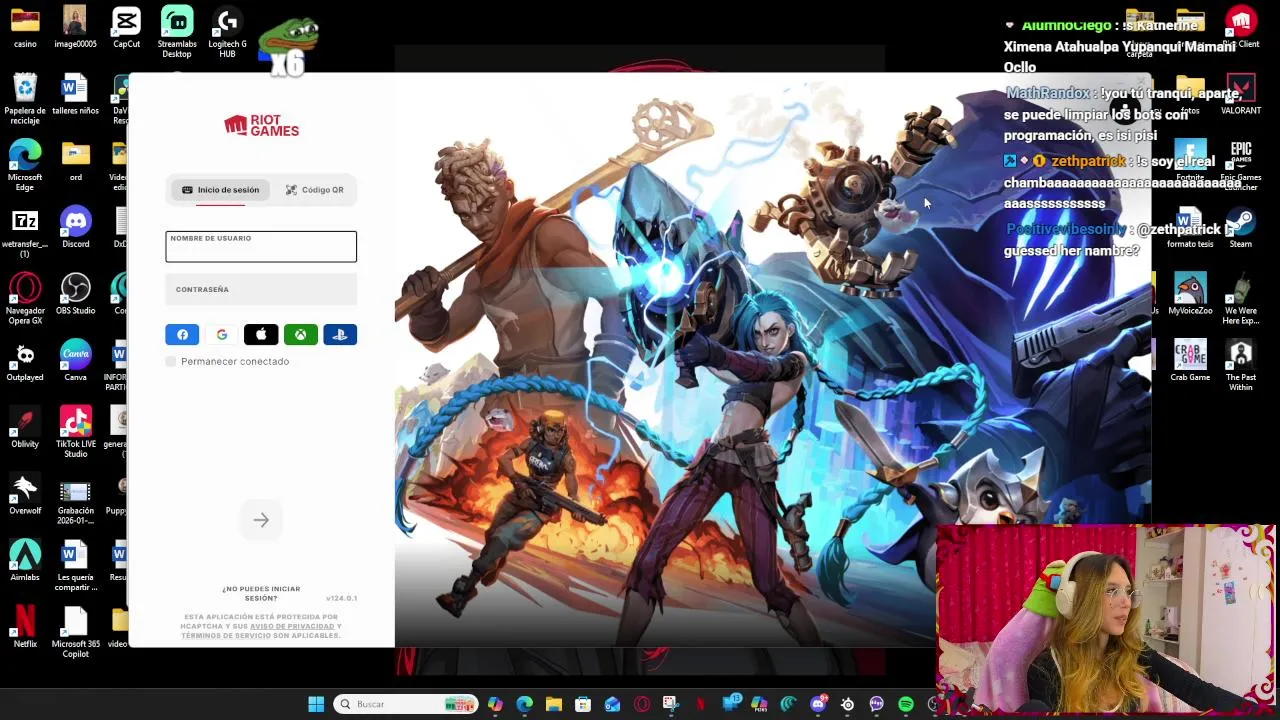Open the Aviso de privacidad link

click(292, 626)
